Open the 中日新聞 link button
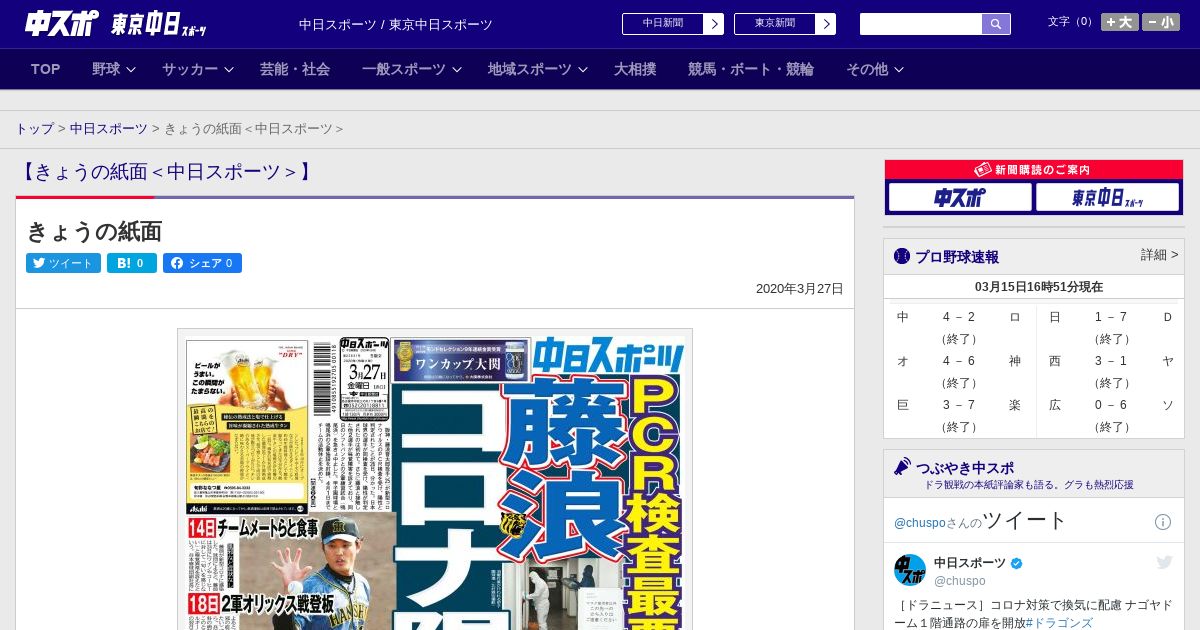This screenshot has height=630, width=1200. click(x=662, y=24)
